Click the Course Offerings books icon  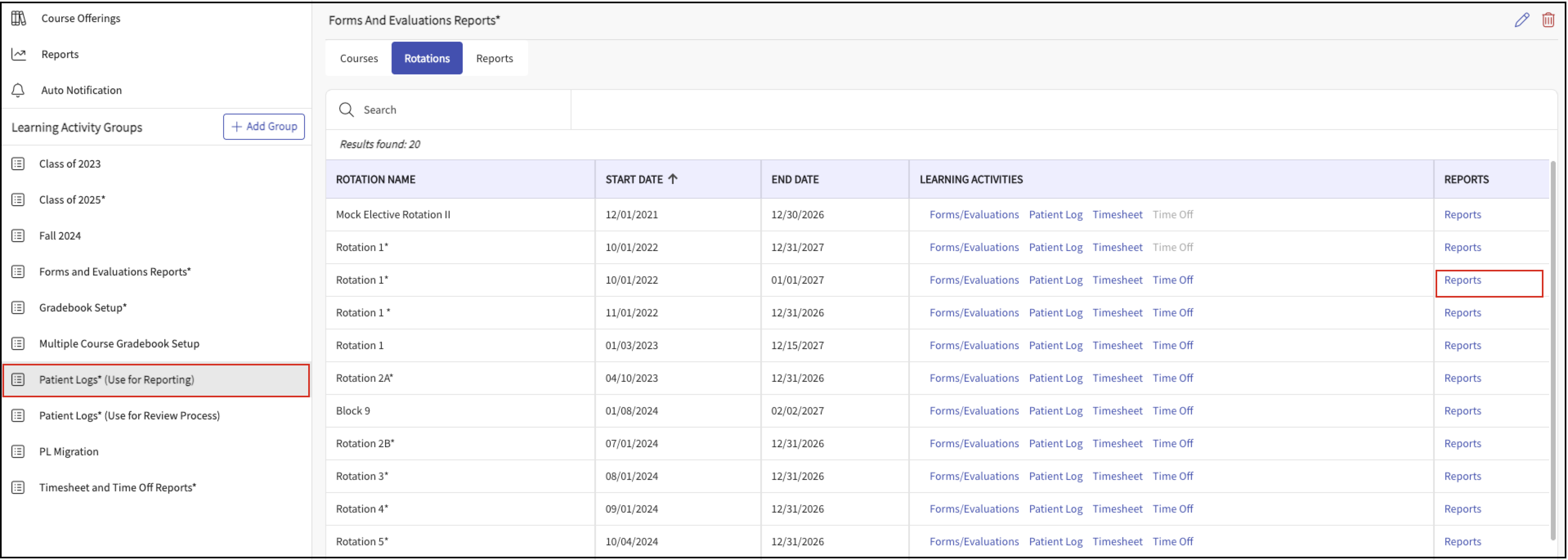coord(19,18)
